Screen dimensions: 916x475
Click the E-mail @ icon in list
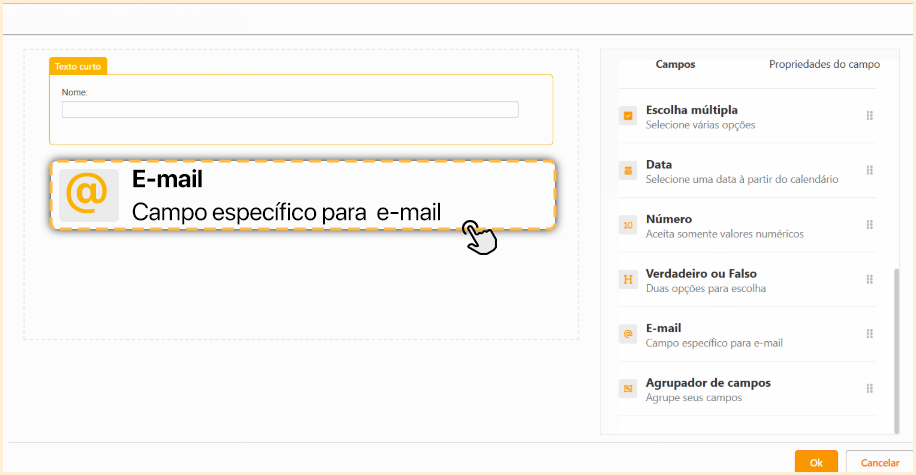pyautogui.click(x=628, y=334)
